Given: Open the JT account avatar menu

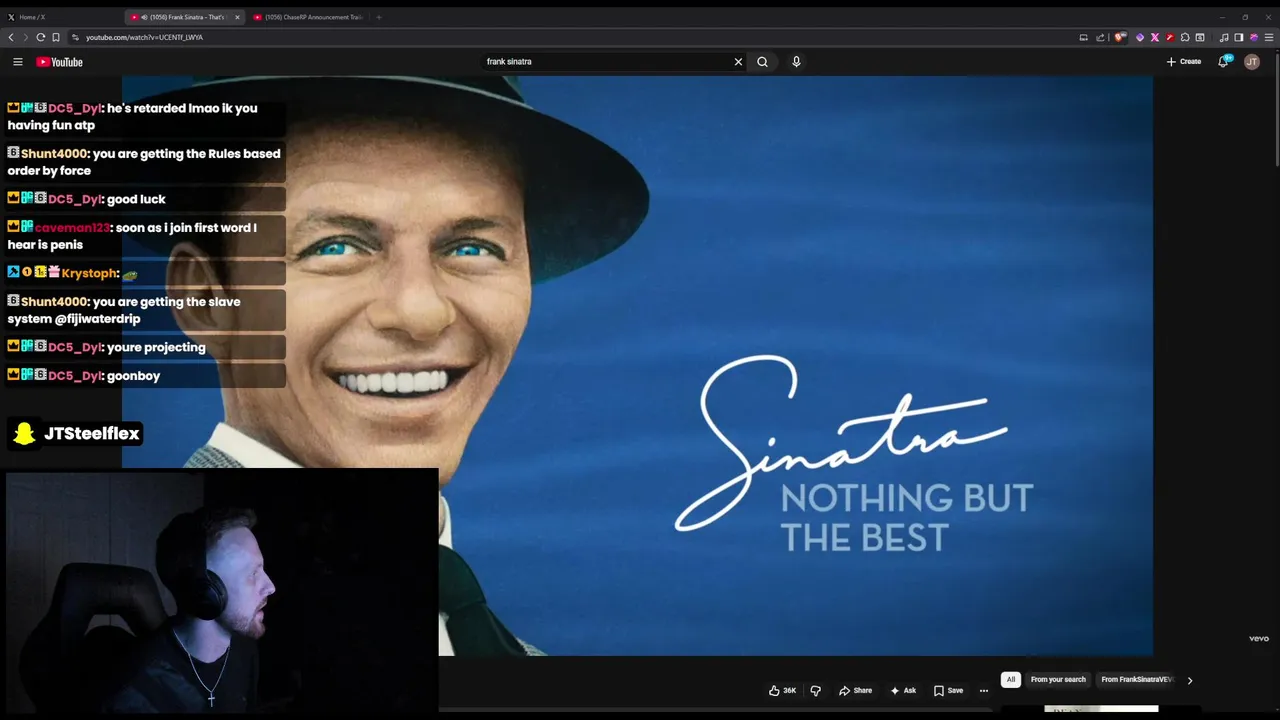Looking at the screenshot, I should pyautogui.click(x=1252, y=62).
